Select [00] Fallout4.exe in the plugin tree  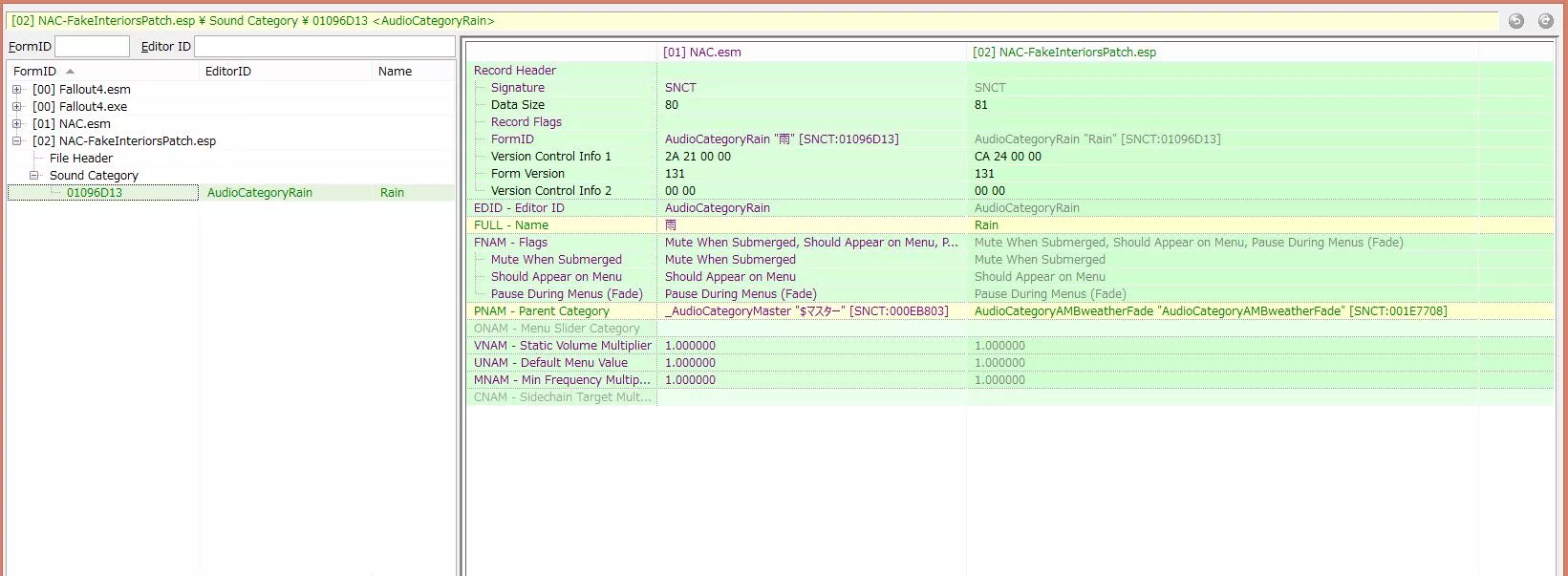(x=79, y=107)
